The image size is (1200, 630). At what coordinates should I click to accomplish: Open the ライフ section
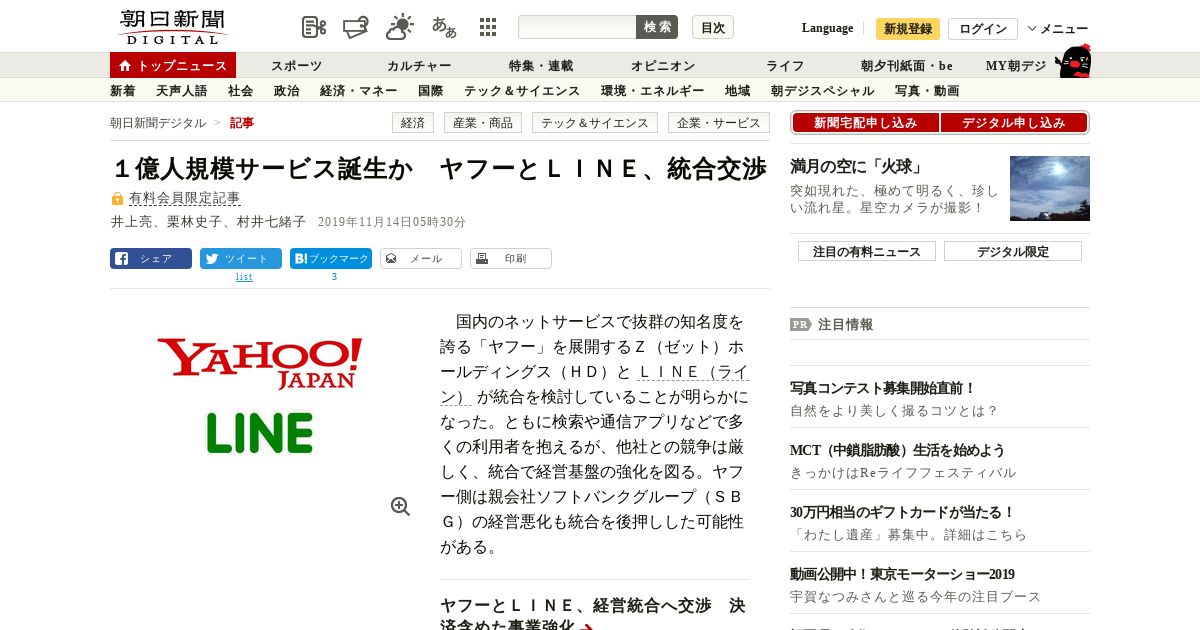pos(785,66)
